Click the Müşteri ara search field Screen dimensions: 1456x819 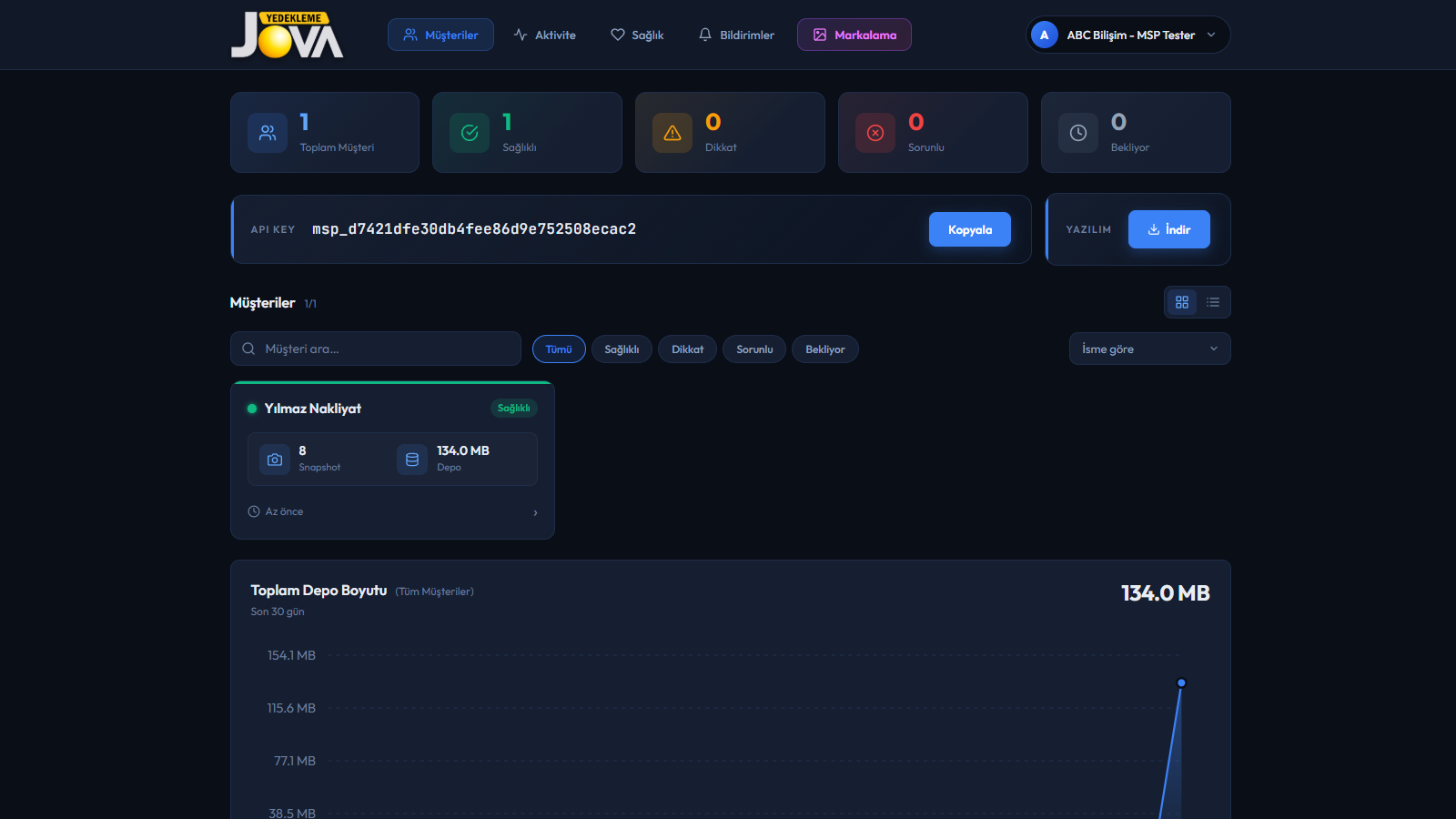(376, 349)
